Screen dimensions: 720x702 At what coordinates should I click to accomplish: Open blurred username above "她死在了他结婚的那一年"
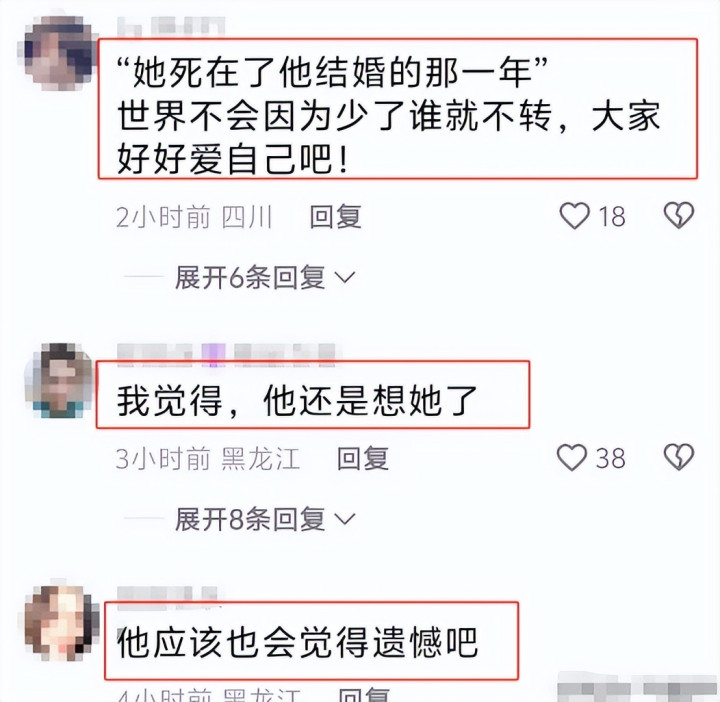pos(171,26)
